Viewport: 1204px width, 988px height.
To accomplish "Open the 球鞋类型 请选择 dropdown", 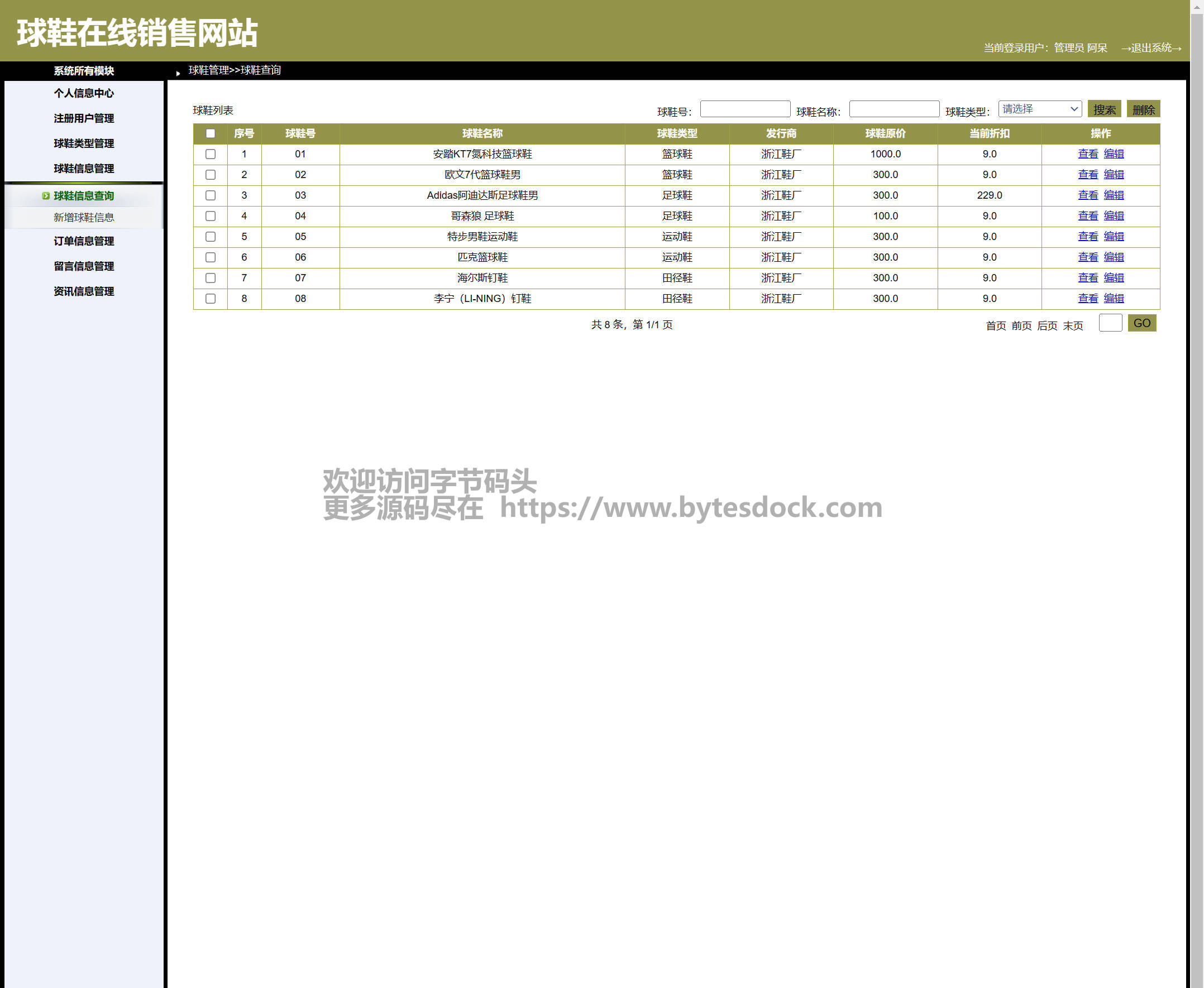I will tap(1039, 109).
